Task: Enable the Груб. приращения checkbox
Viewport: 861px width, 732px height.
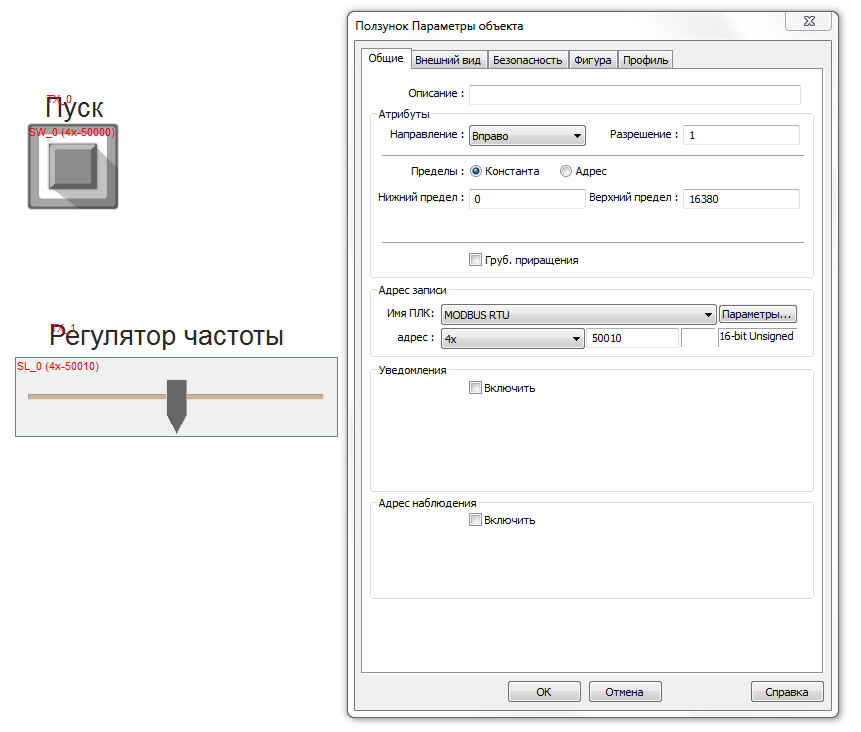Action: click(475, 260)
